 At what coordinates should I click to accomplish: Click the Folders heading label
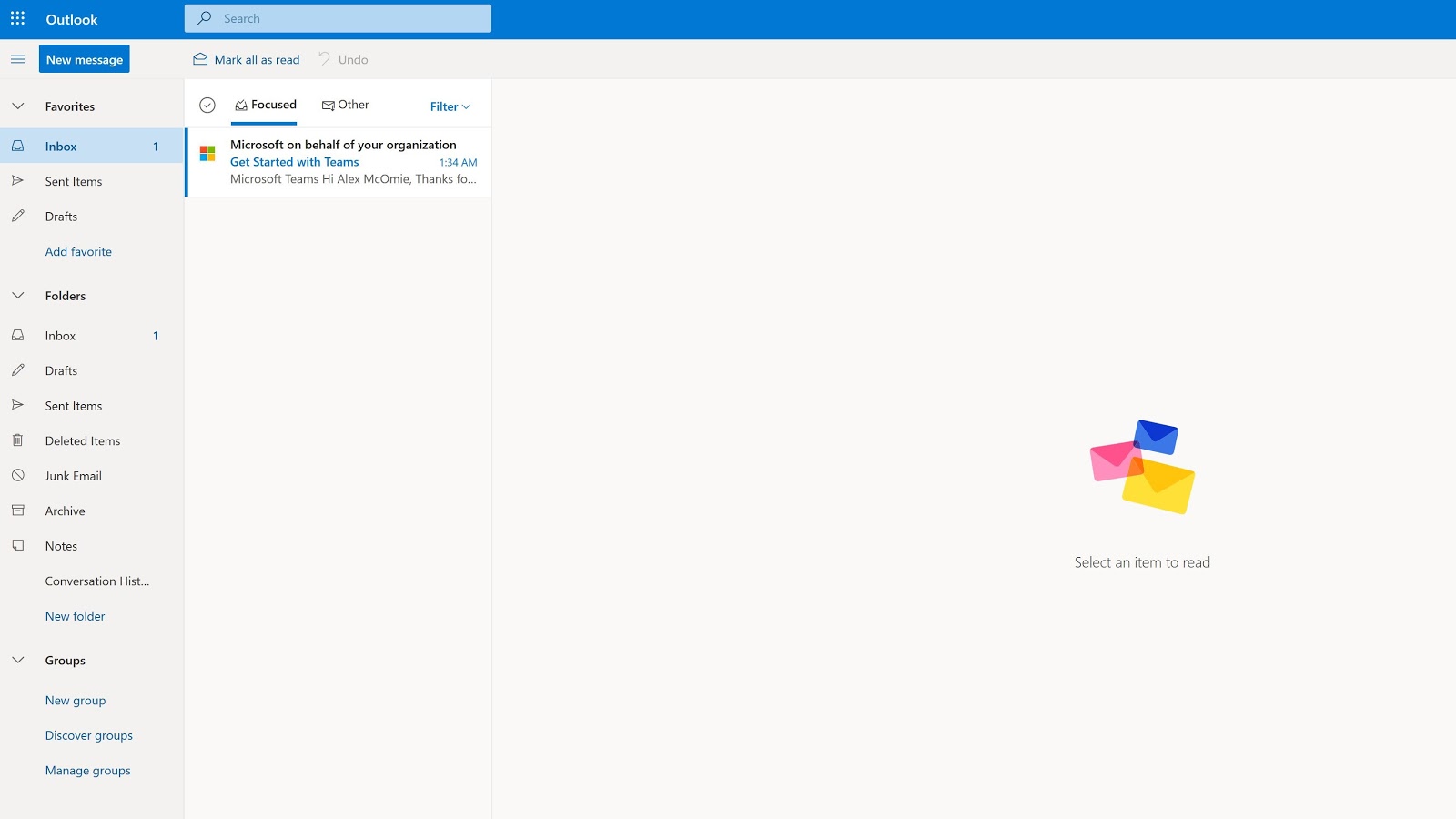click(66, 296)
